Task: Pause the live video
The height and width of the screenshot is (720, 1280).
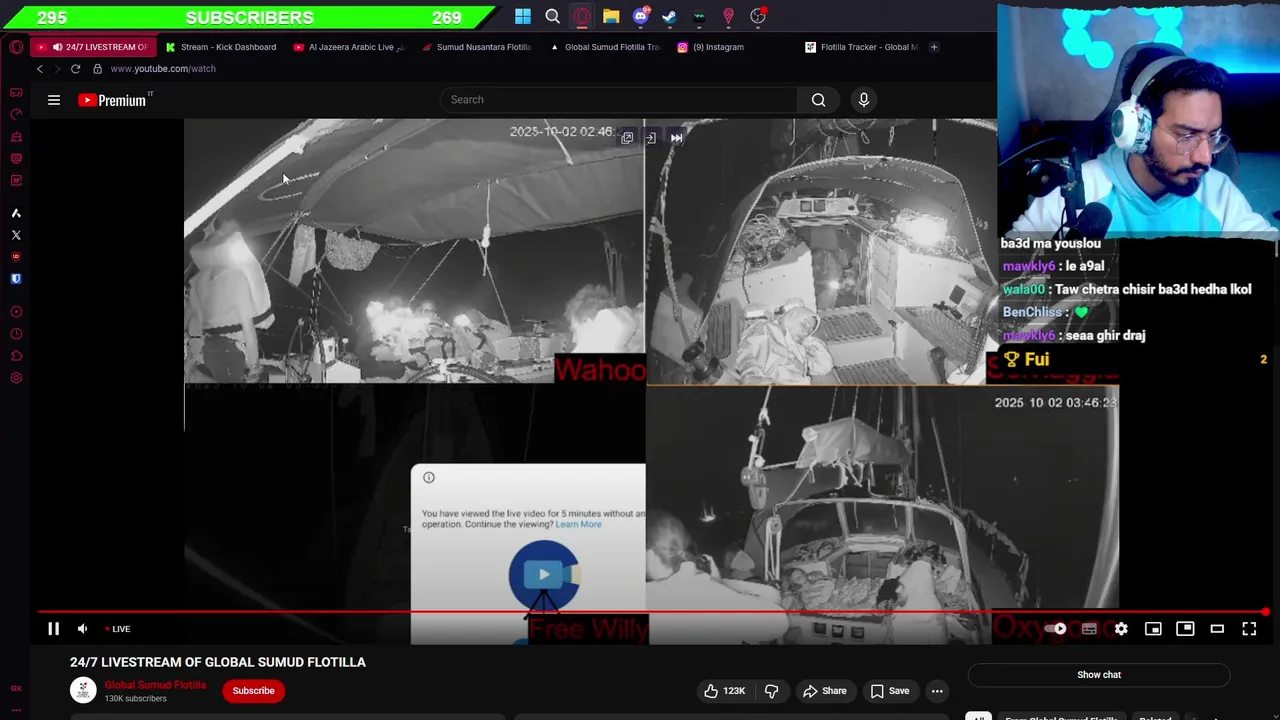Action: click(54, 629)
